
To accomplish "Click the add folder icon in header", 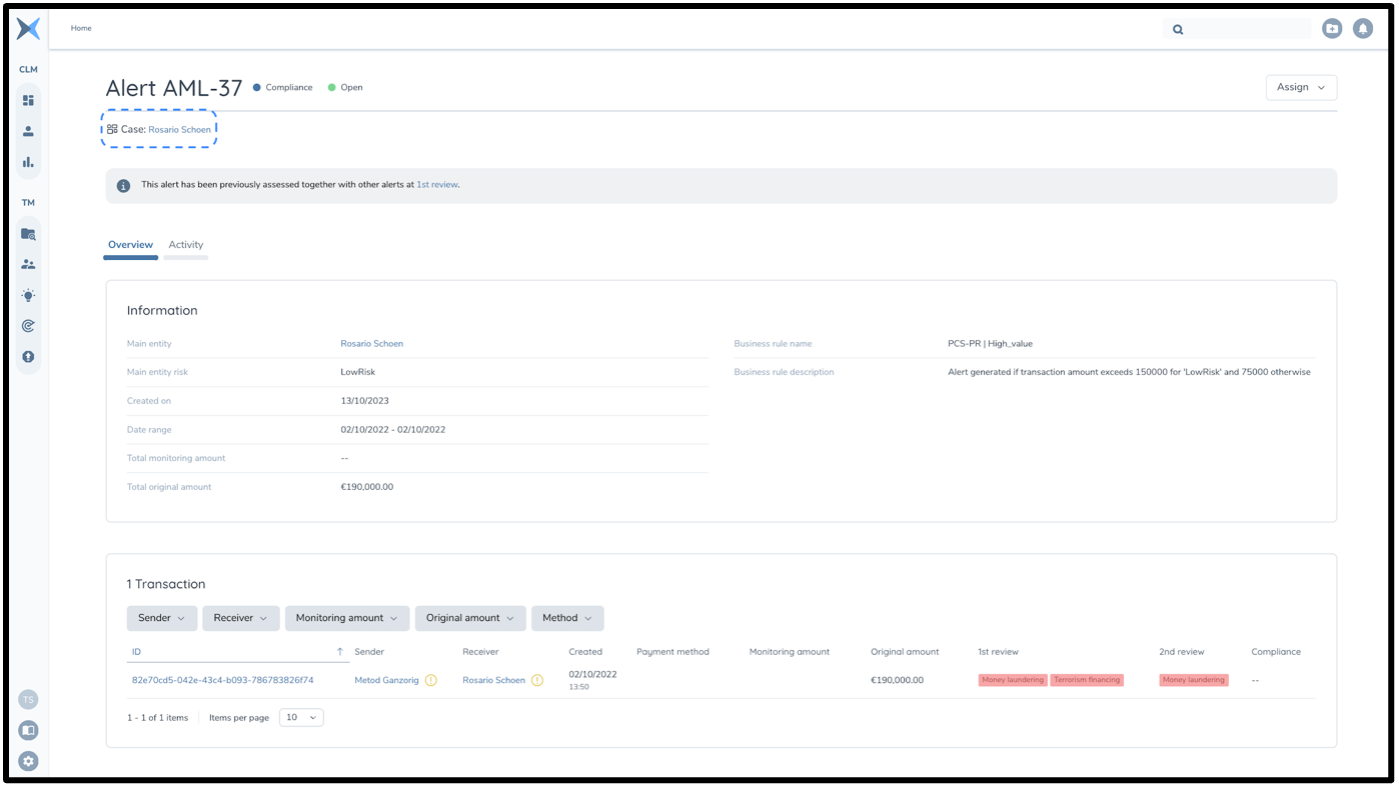I will [x=1331, y=29].
